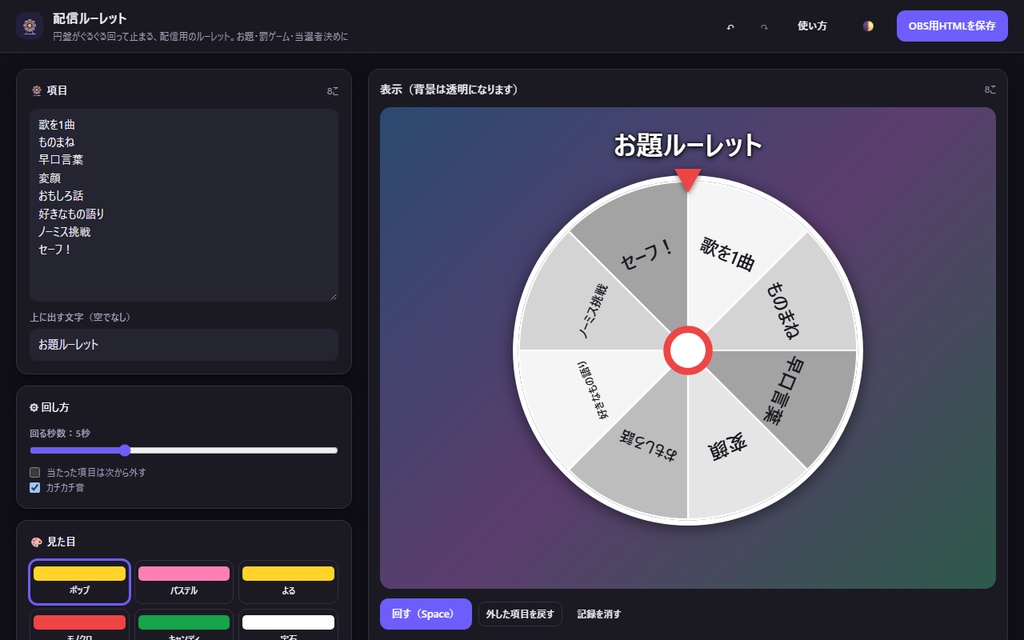Select the よる theme swatch
The width and height of the screenshot is (1024, 640).
288,581
